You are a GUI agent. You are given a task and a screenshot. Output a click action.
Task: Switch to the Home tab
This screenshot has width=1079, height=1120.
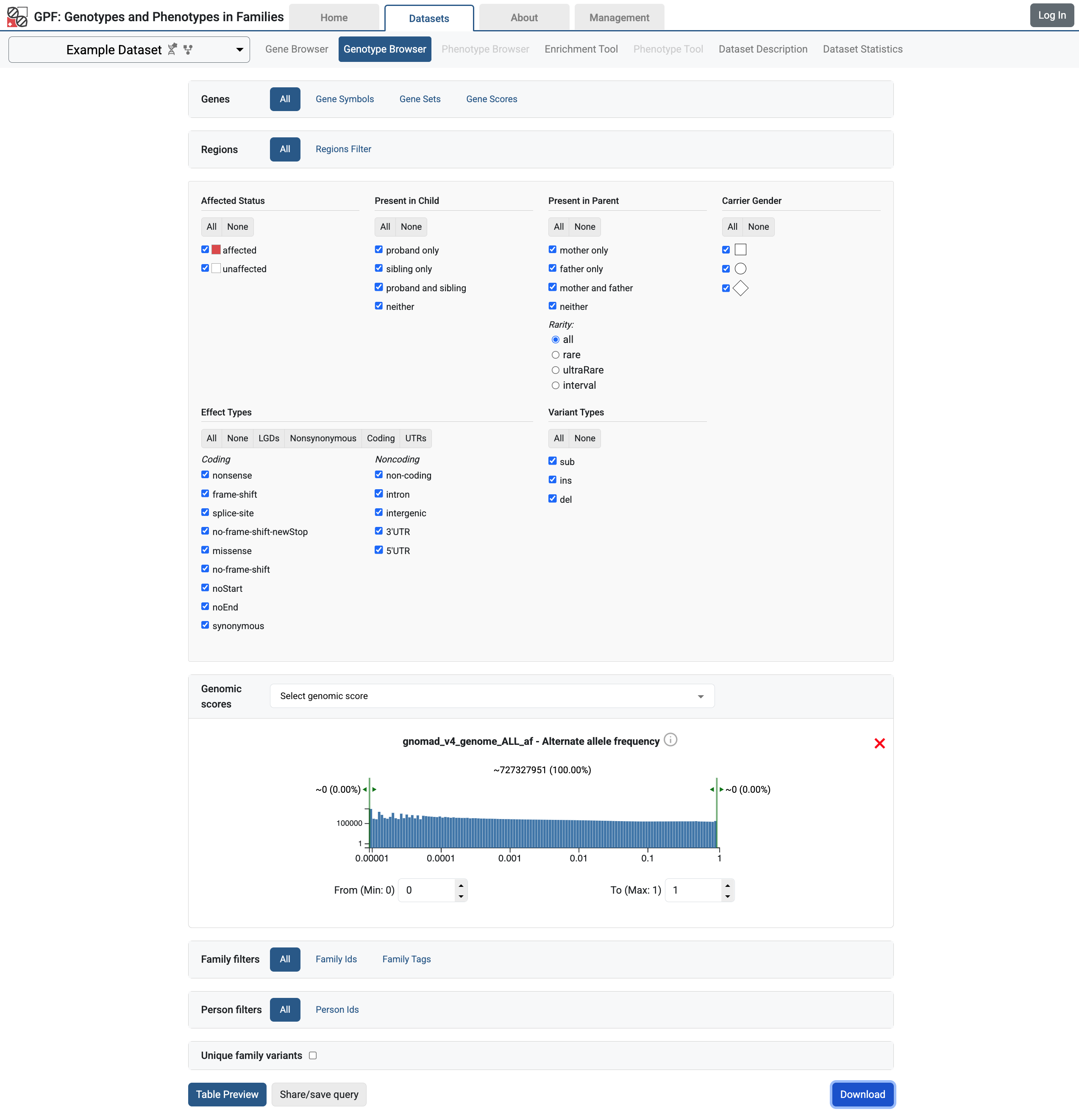pyautogui.click(x=334, y=17)
